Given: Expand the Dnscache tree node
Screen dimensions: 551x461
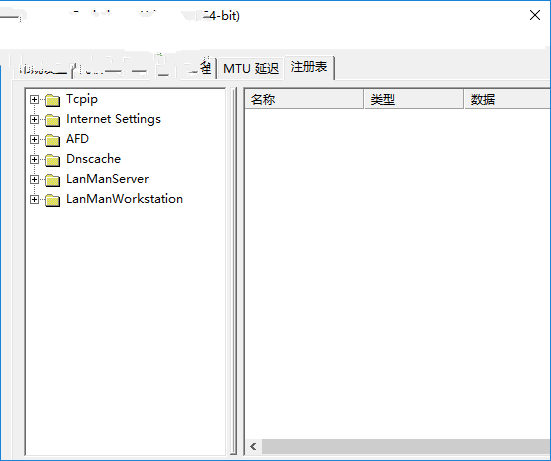Looking at the screenshot, I should (x=34, y=160).
